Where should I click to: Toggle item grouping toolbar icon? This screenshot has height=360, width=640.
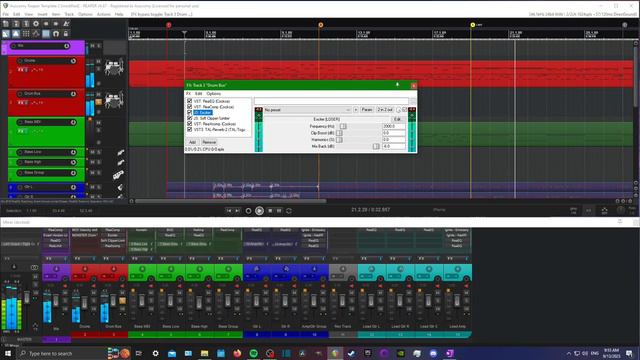pos(16,34)
